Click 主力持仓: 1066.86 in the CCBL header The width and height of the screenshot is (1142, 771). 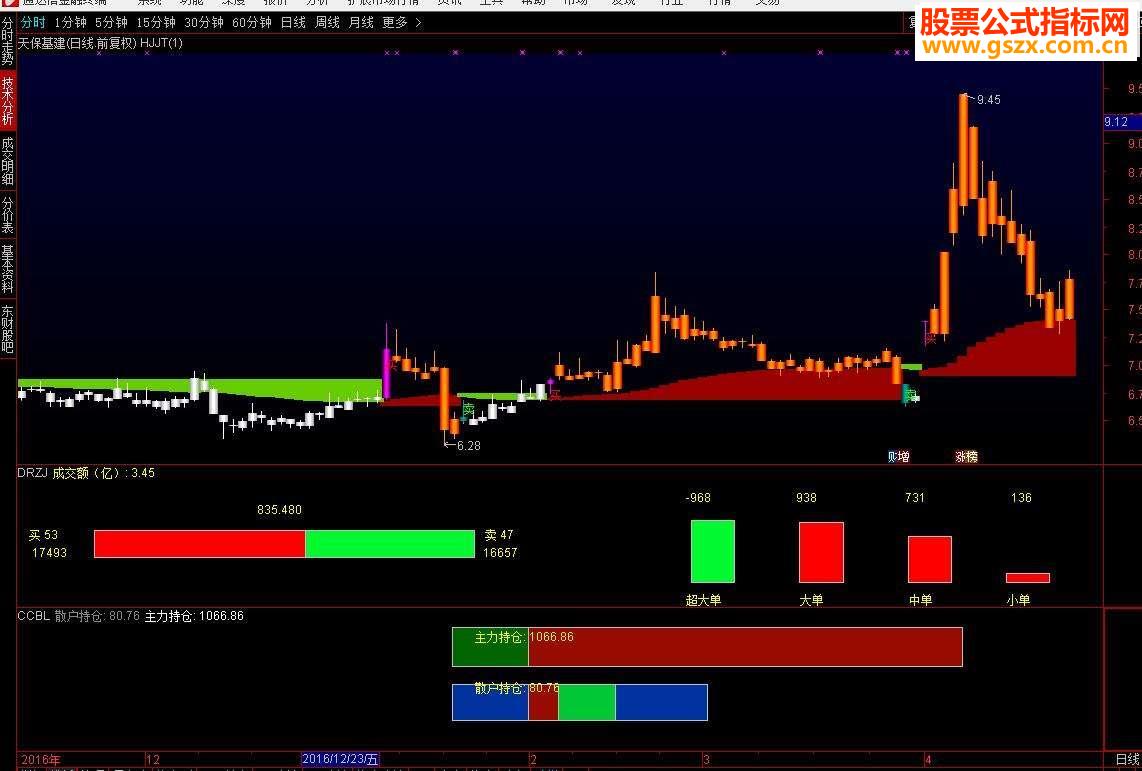194,616
